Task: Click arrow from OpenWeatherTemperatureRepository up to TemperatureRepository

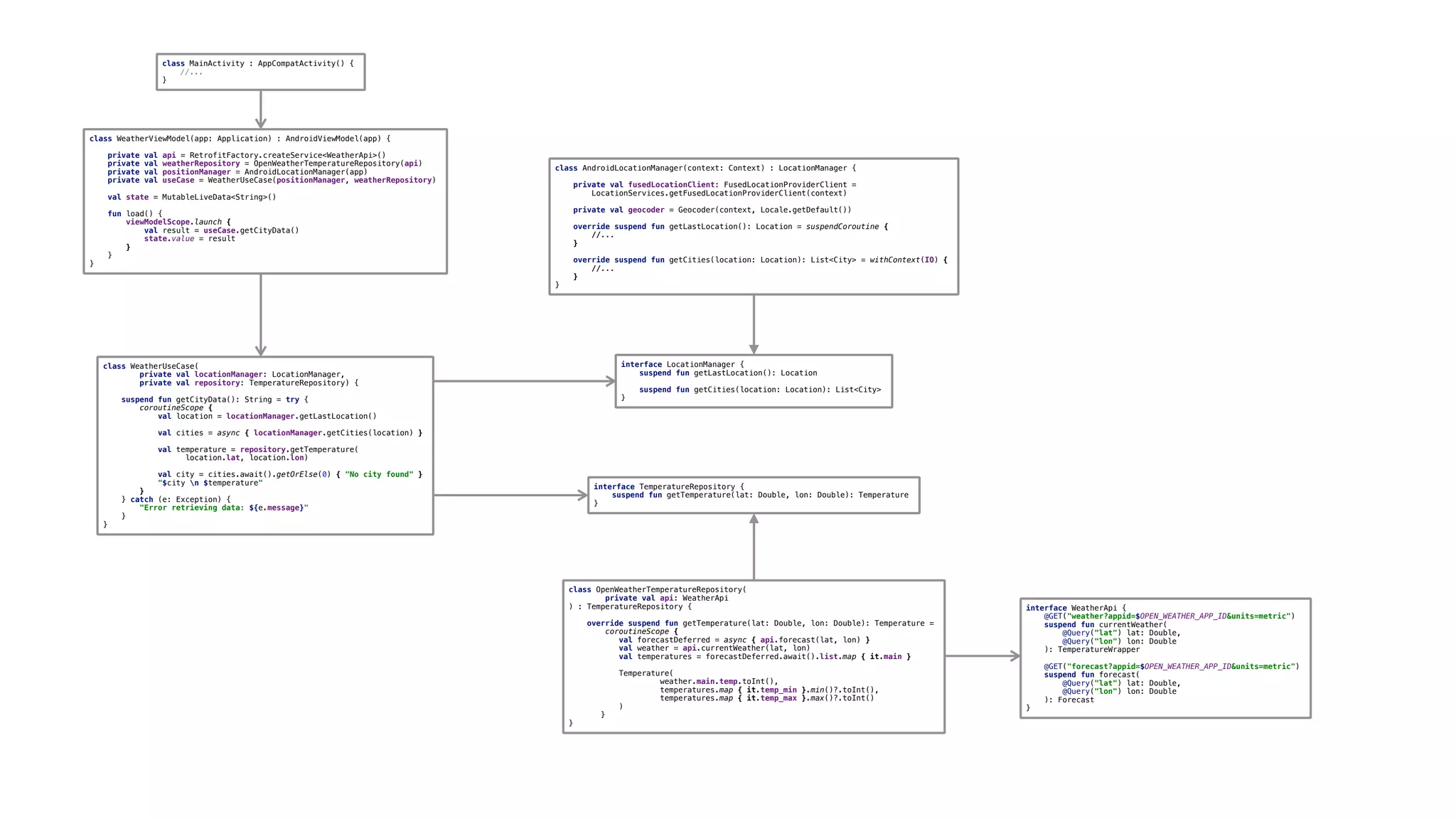Action: click(x=754, y=547)
